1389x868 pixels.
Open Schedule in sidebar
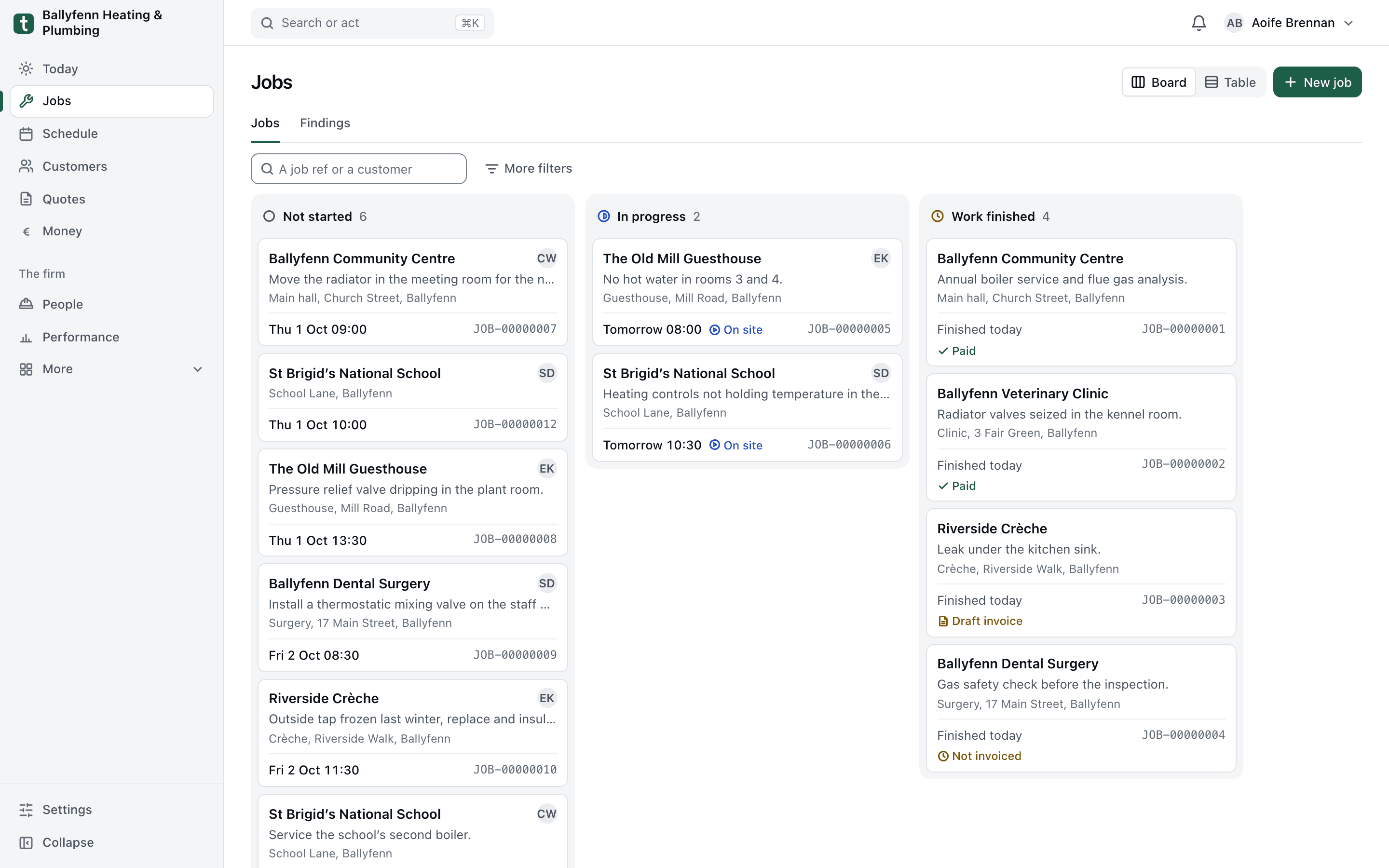click(111, 134)
